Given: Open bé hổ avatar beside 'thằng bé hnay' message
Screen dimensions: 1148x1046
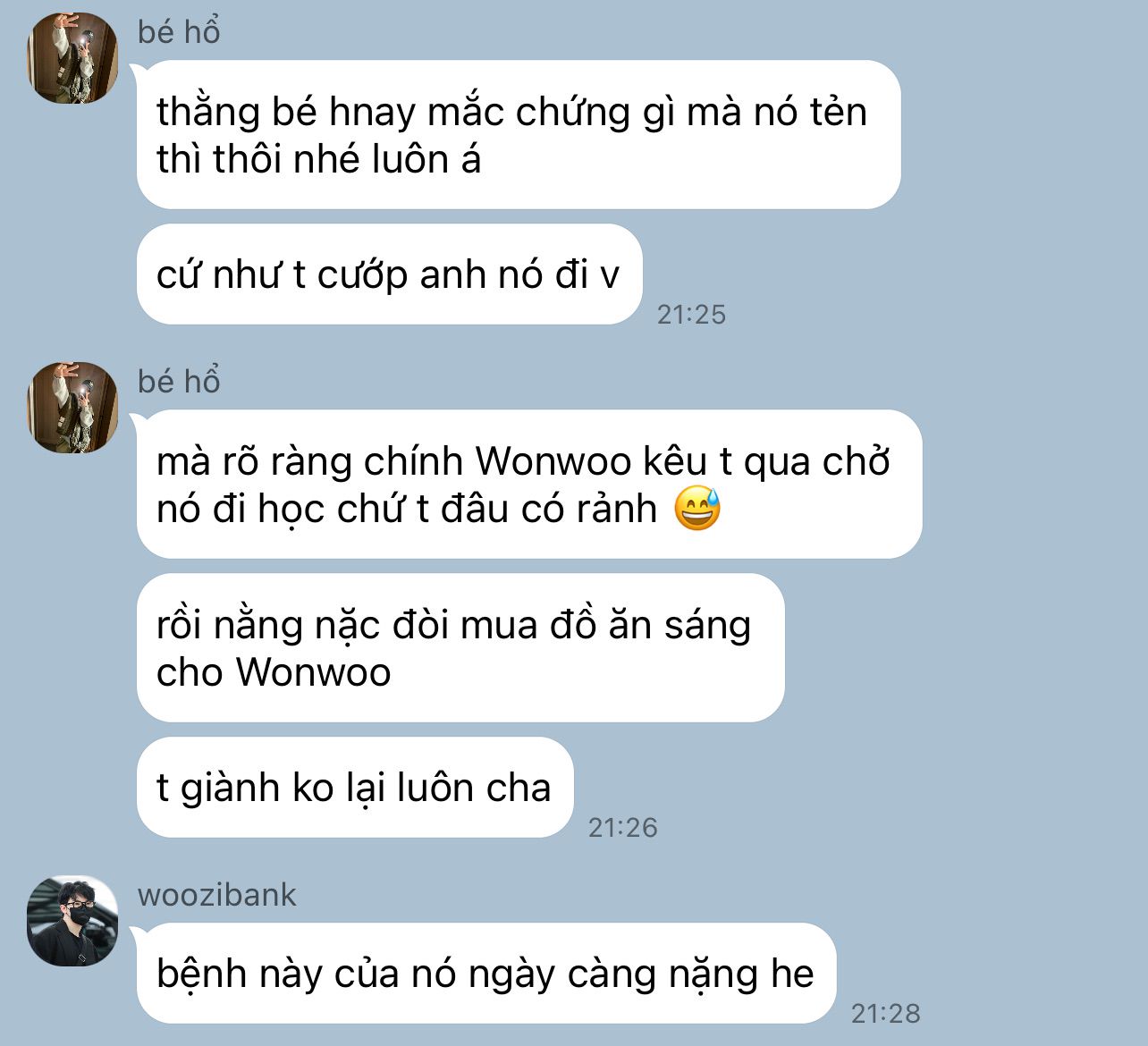Looking at the screenshot, I should coord(72,58).
